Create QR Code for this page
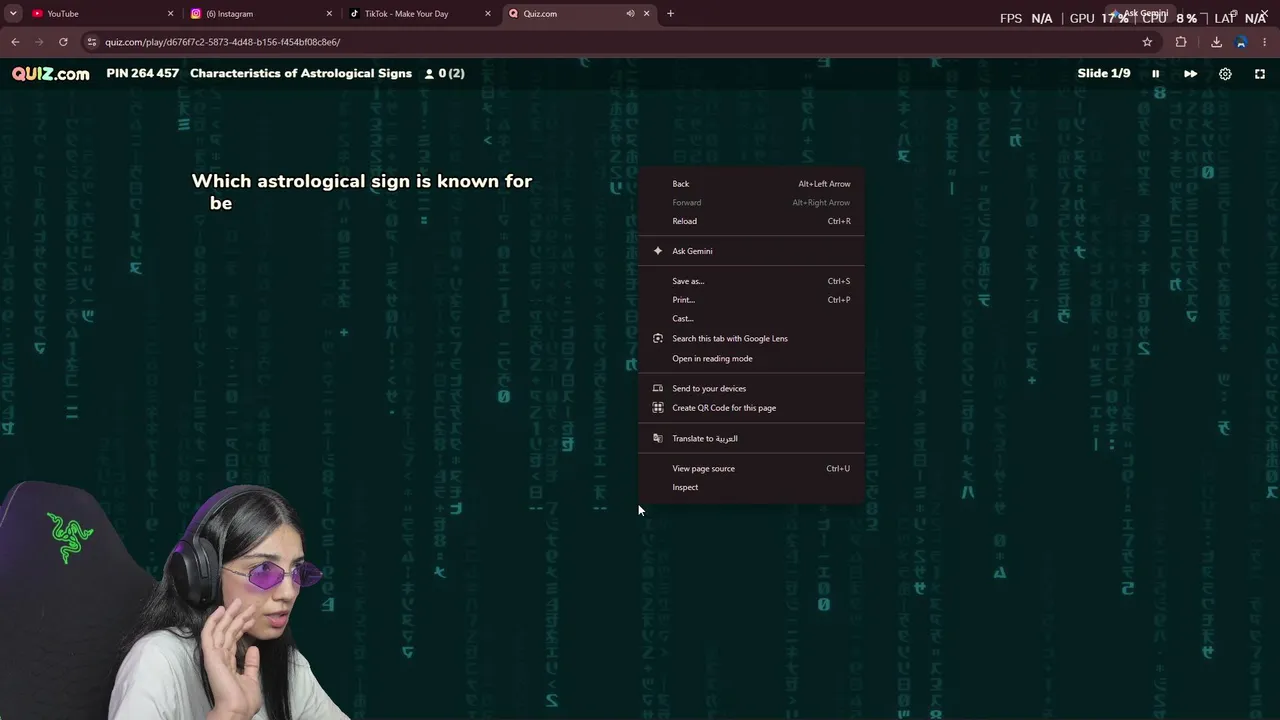 tap(751, 408)
